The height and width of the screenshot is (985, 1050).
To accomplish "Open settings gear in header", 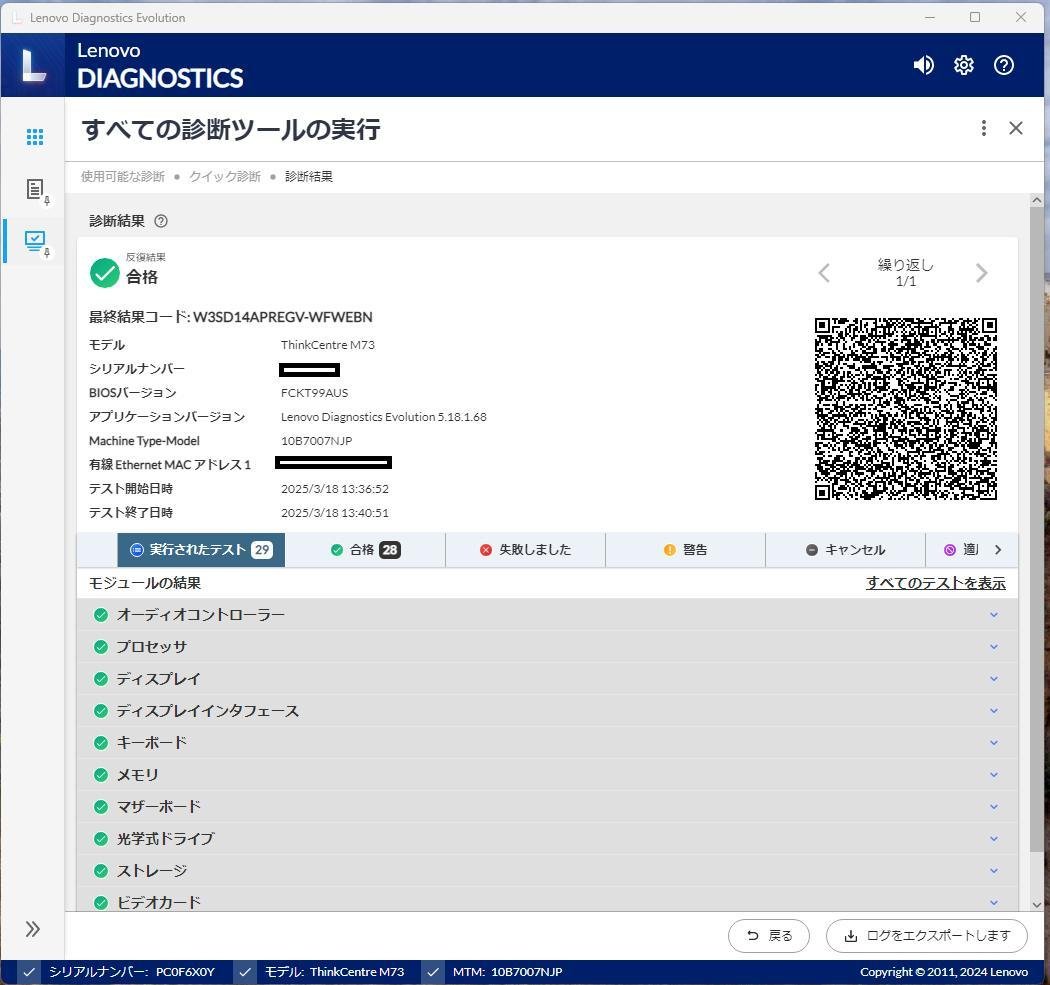I will pyautogui.click(x=963, y=65).
